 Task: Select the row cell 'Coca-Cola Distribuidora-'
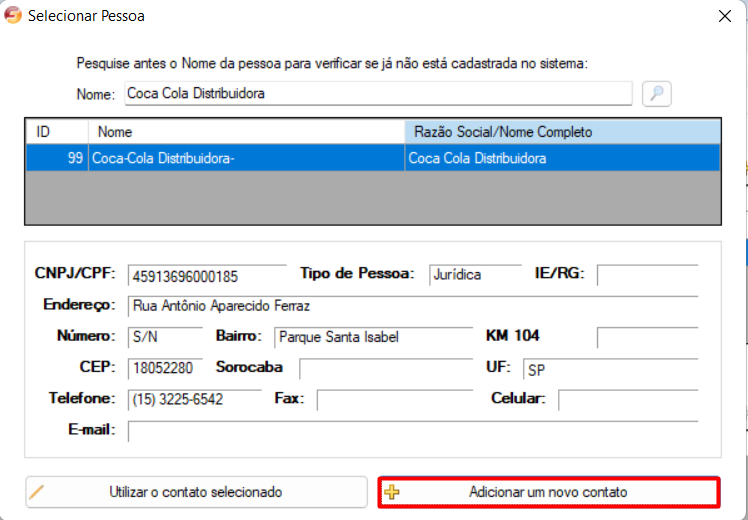[246, 158]
